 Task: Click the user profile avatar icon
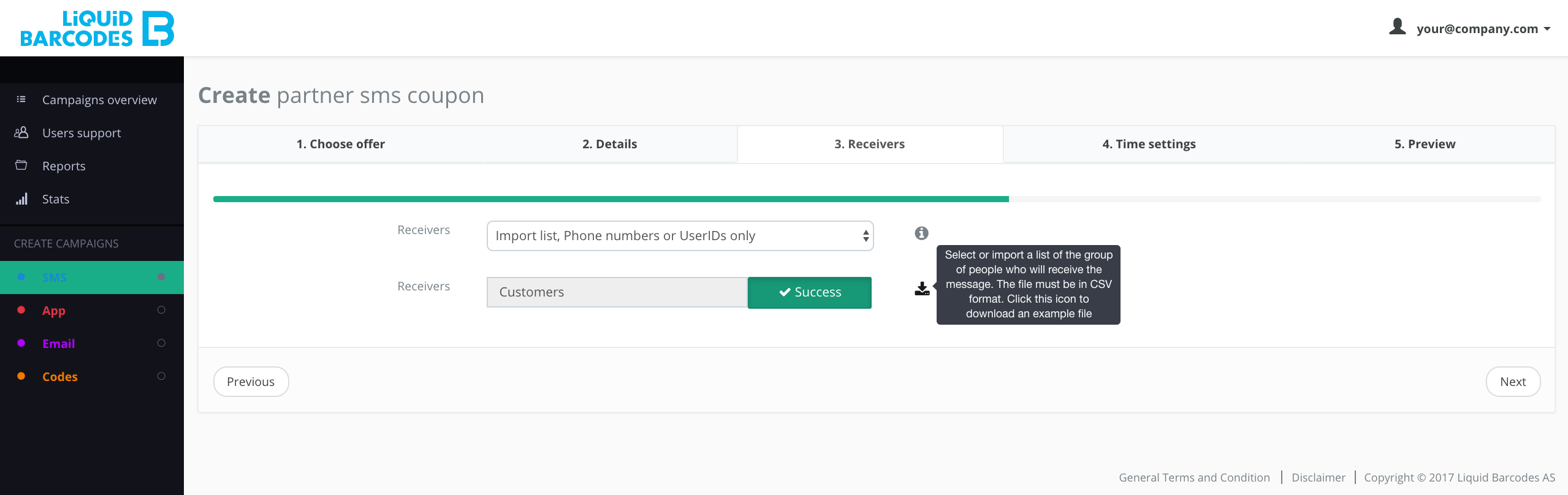(x=1398, y=27)
